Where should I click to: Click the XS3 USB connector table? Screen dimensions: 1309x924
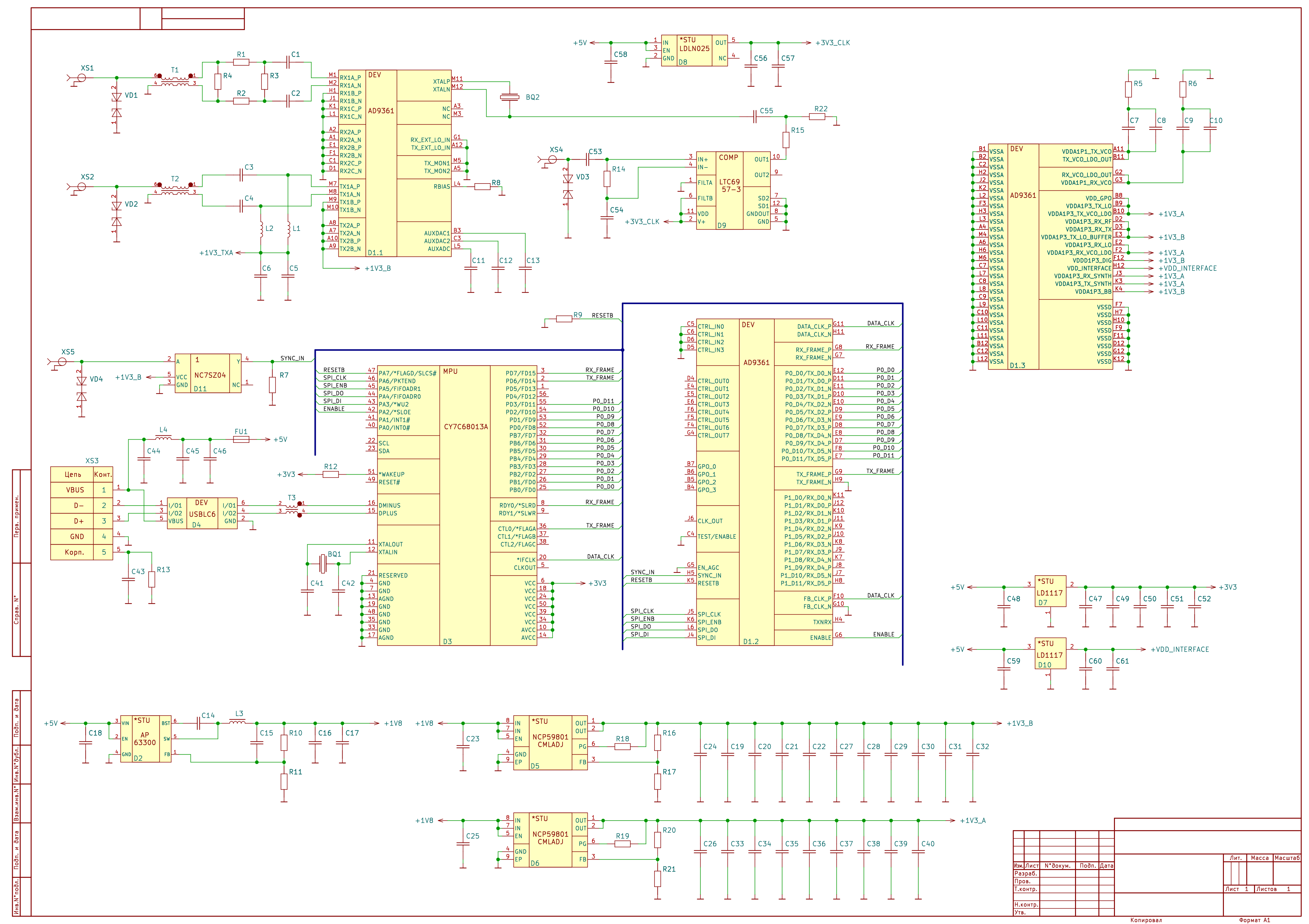(81, 513)
